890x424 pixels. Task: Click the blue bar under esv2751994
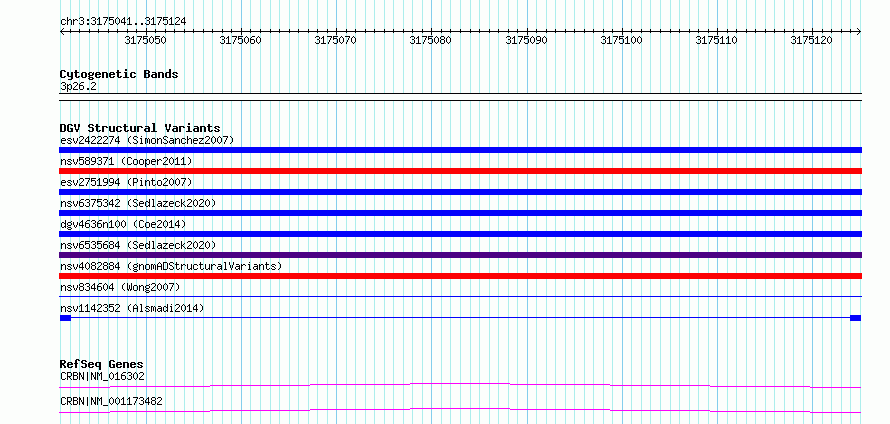[460, 192]
